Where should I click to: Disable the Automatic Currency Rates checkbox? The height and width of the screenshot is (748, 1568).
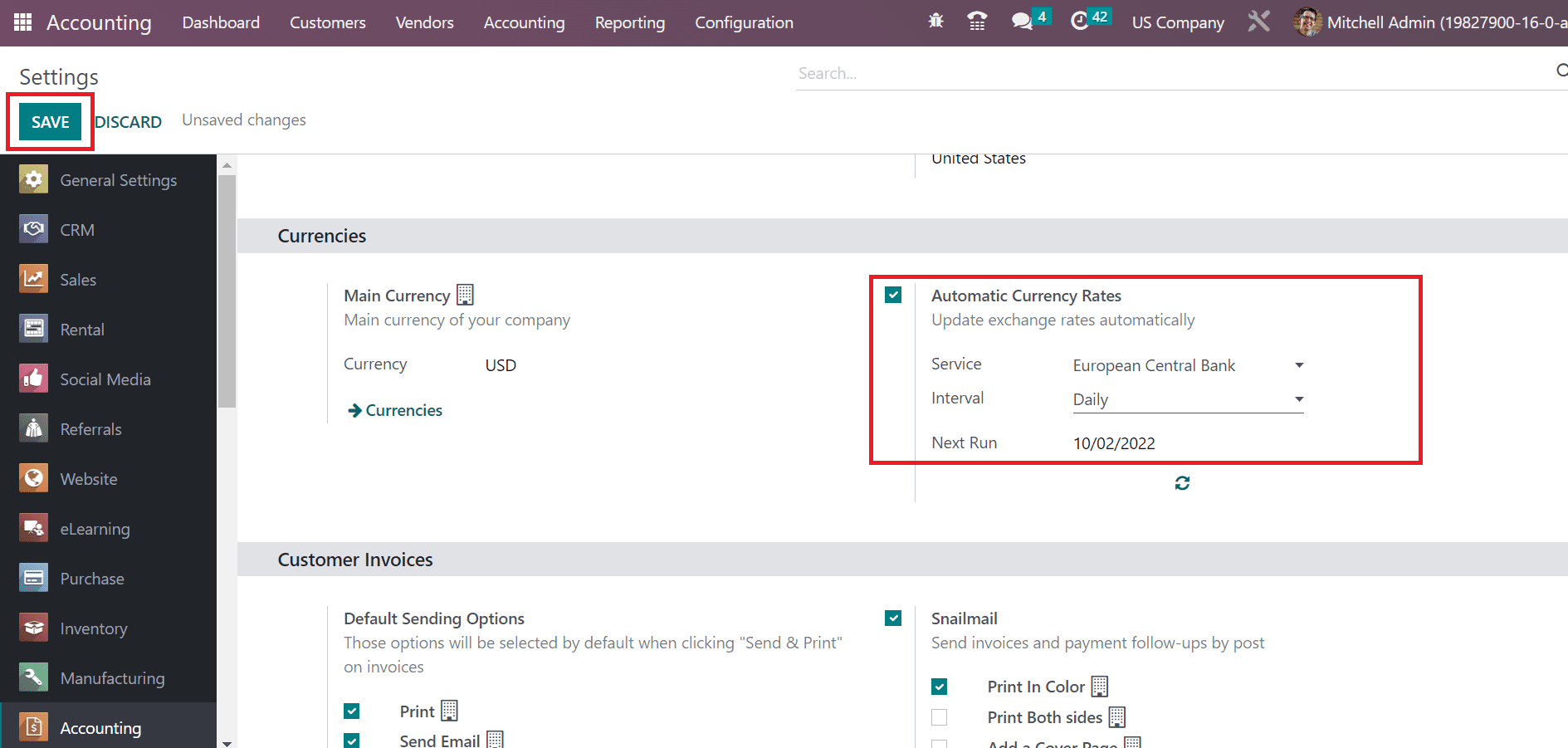tap(893, 296)
